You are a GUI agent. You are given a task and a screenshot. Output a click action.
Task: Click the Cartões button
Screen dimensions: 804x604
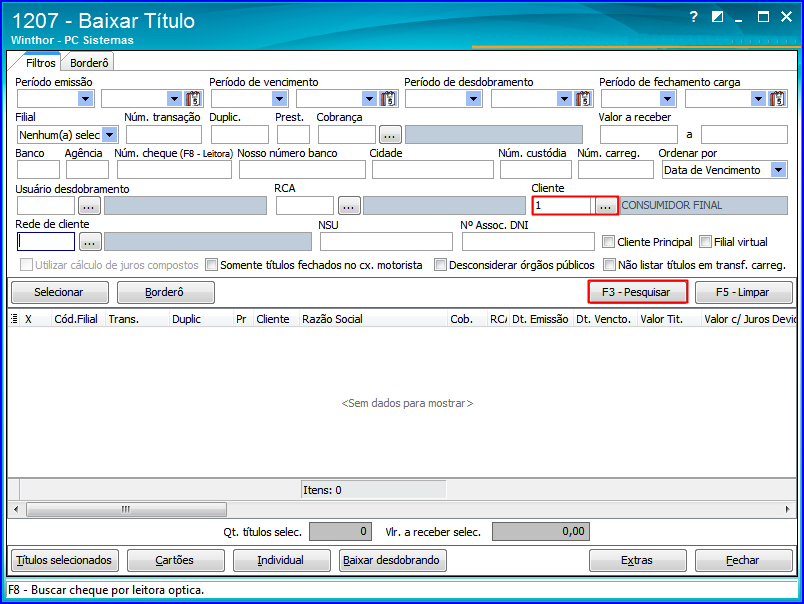(176, 560)
